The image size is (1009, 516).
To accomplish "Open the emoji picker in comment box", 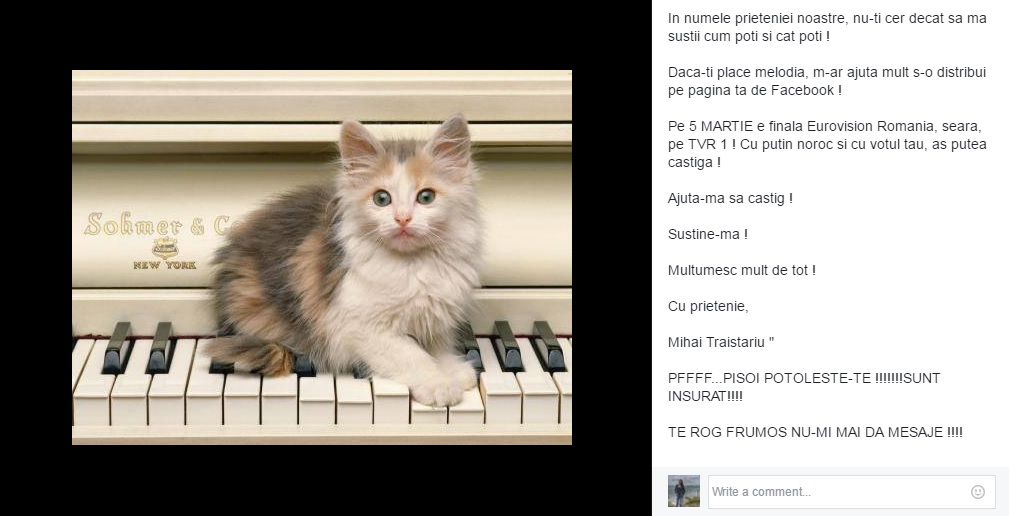I will 977,492.
